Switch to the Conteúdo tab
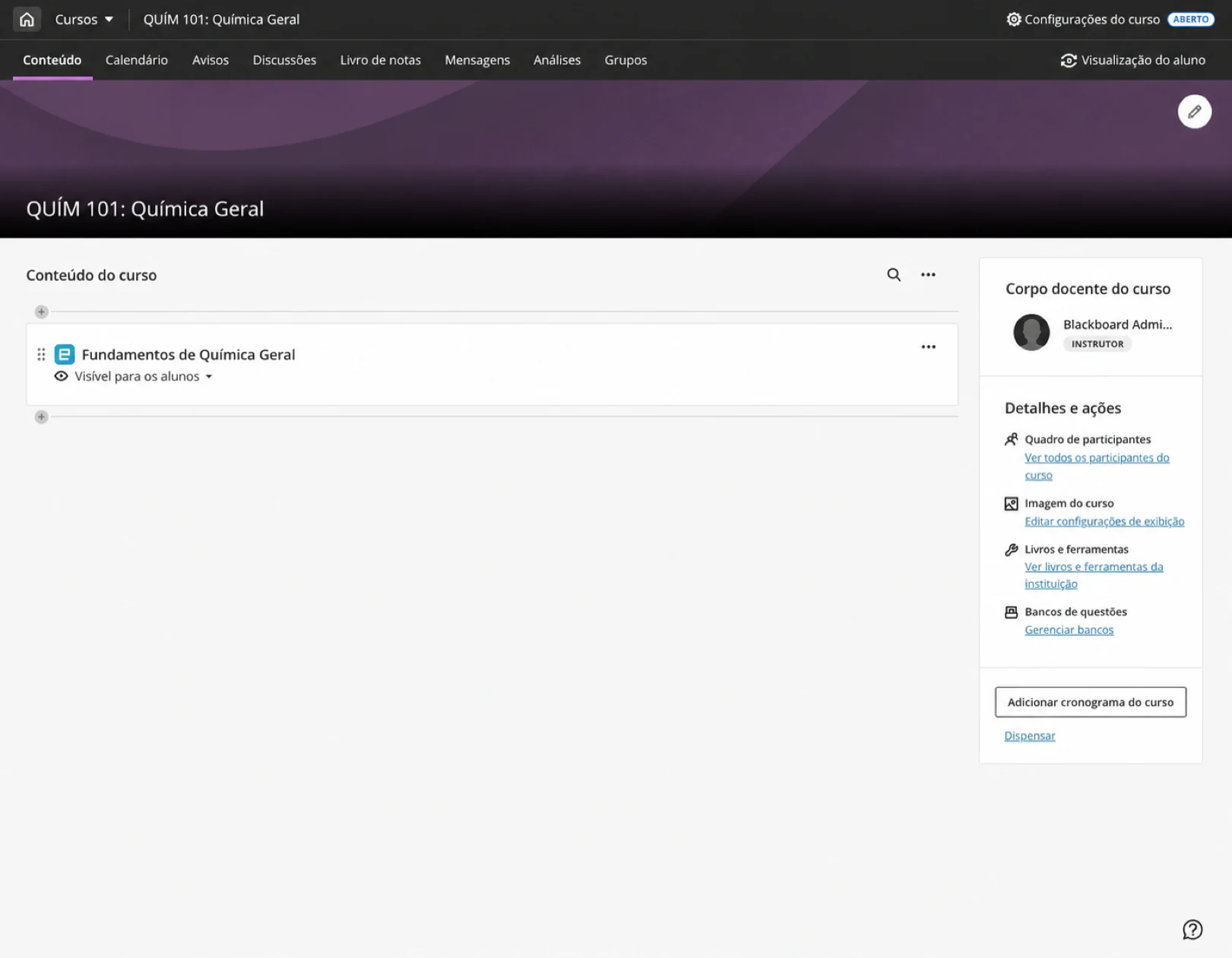Viewport: 1232px width, 958px height. [x=52, y=60]
